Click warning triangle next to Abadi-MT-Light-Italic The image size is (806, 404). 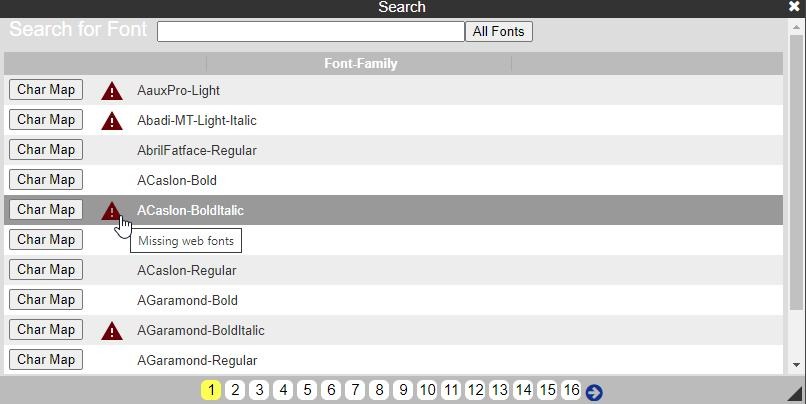click(112, 121)
